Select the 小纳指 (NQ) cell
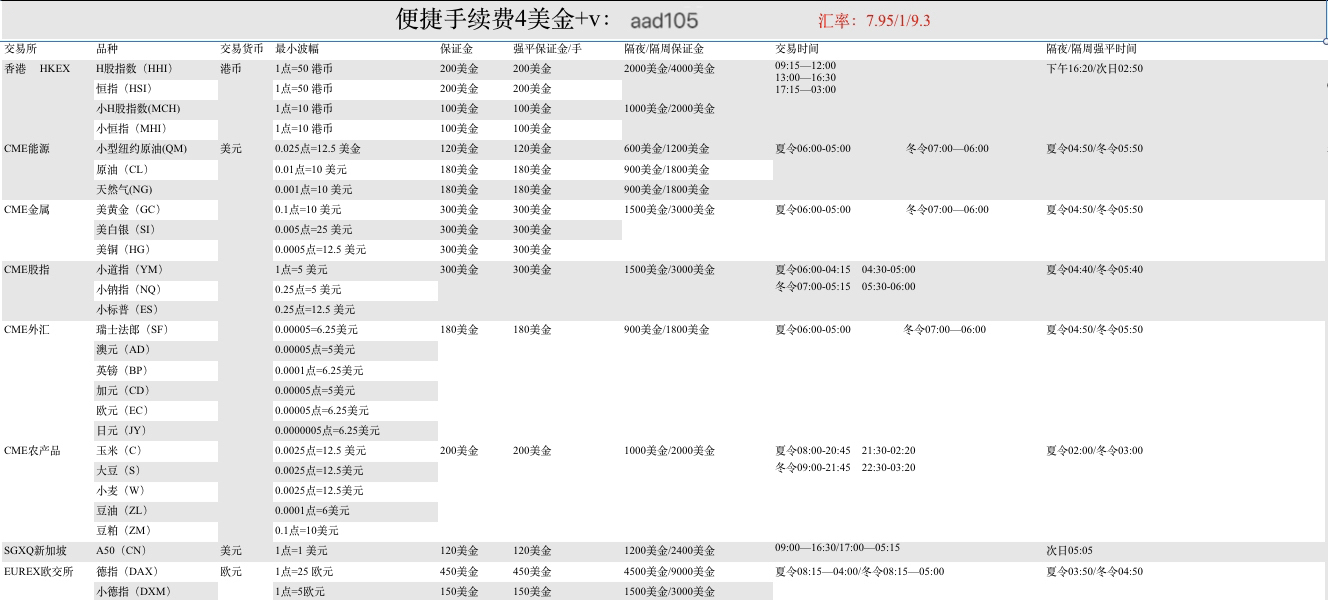This screenshot has width=1328, height=600. [129, 290]
